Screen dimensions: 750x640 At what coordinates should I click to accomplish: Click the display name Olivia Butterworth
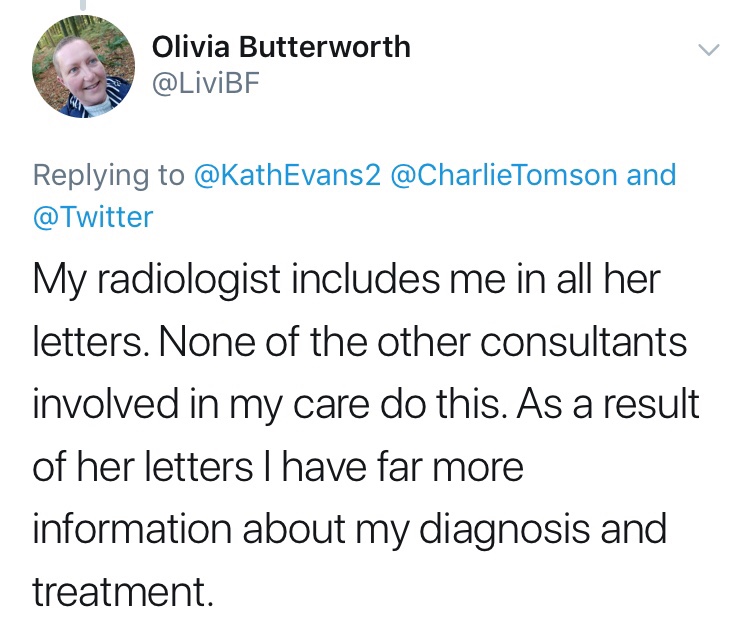[x=281, y=47]
